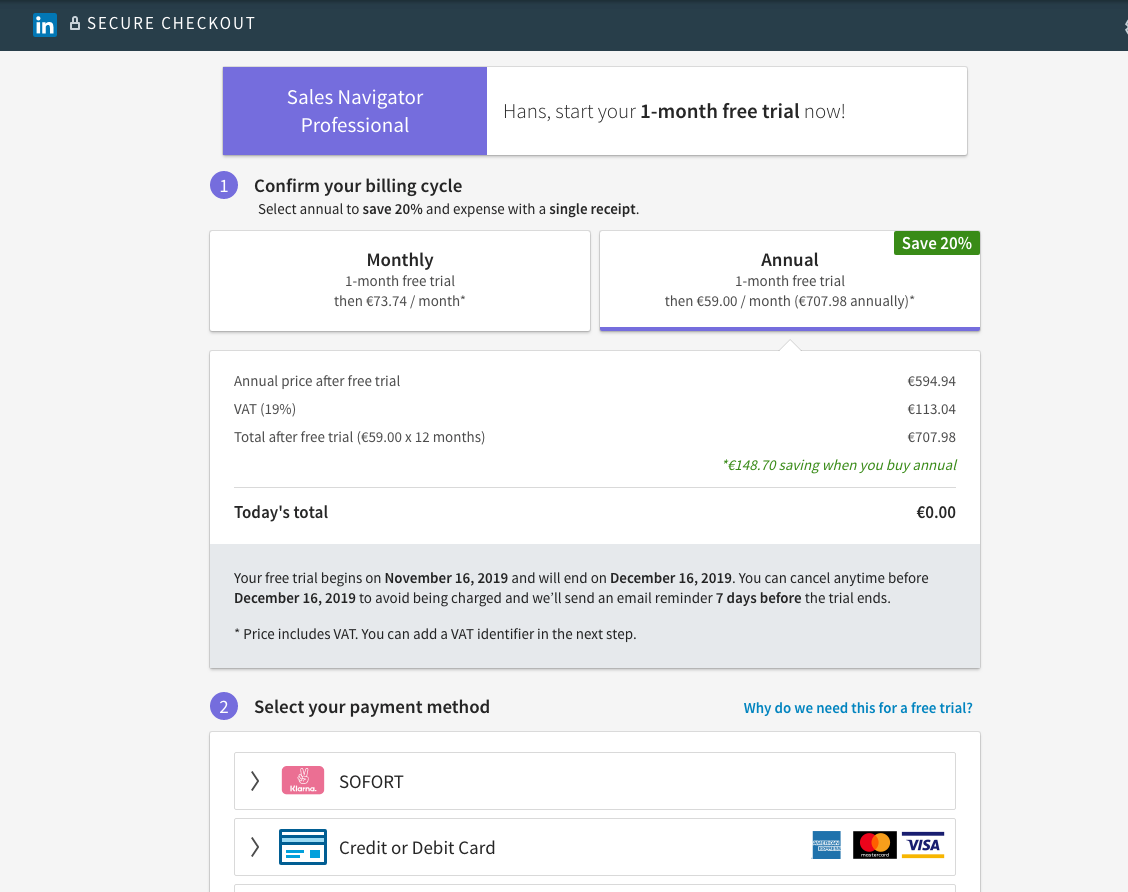Open "Why do we need this for a free trial?"
This screenshot has width=1128, height=892.
(x=858, y=708)
